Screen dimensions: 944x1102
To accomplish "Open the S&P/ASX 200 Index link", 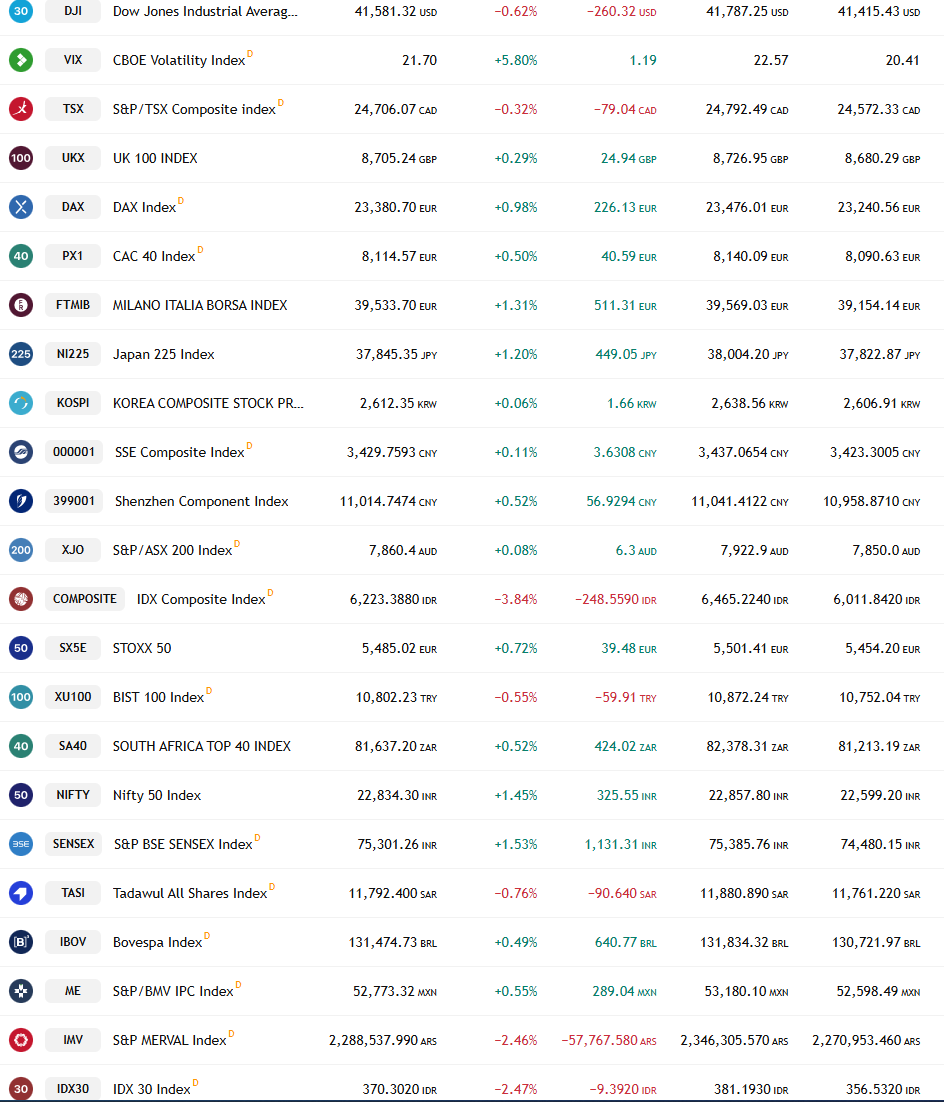I will click(x=172, y=550).
